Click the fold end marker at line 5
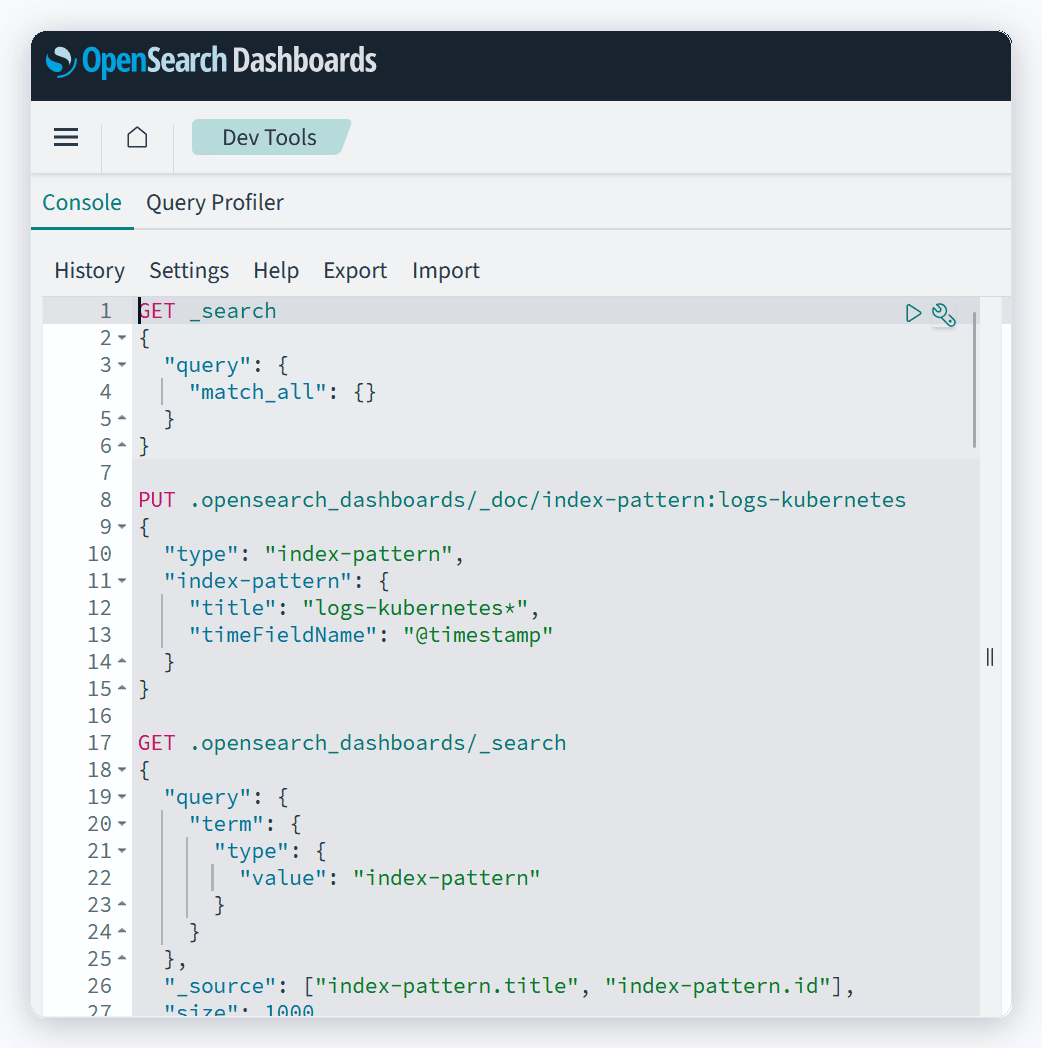The width and height of the screenshot is (1042, 1048). 122,418
